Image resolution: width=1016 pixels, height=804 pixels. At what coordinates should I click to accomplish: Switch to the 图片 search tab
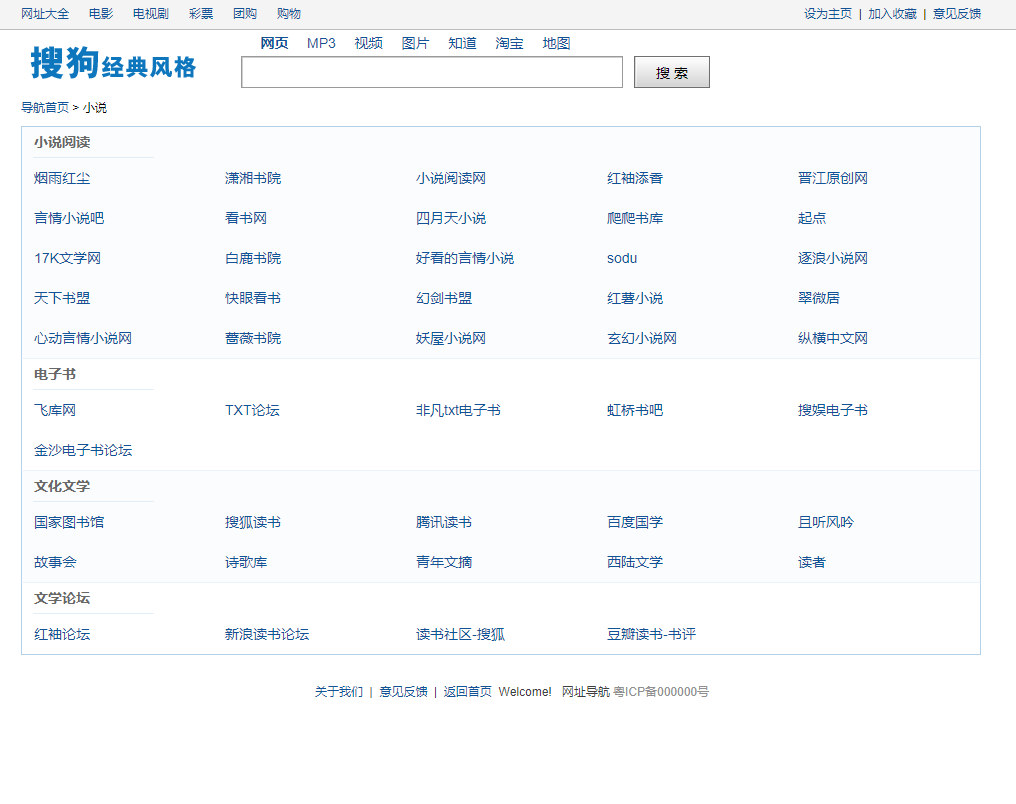pos(415,43)
